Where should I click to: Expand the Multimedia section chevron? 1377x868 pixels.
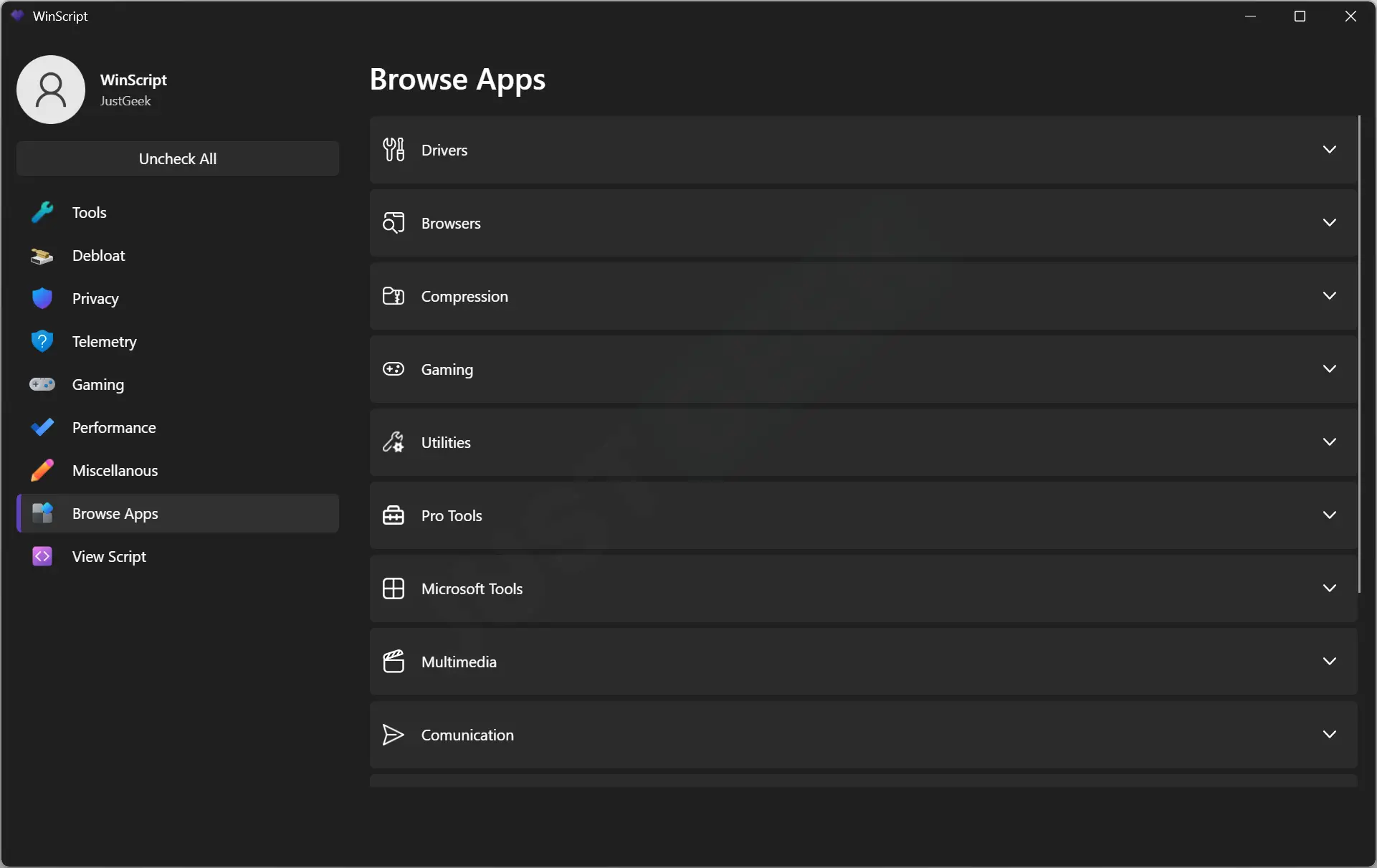(x=1330, y=661)
